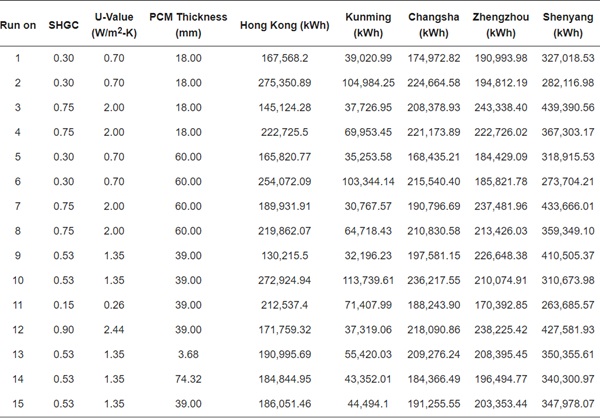This screenshot has height=418, width=600.
Task: Click the Shenyang (kWh) column header
Action: (x=568, y=25)
